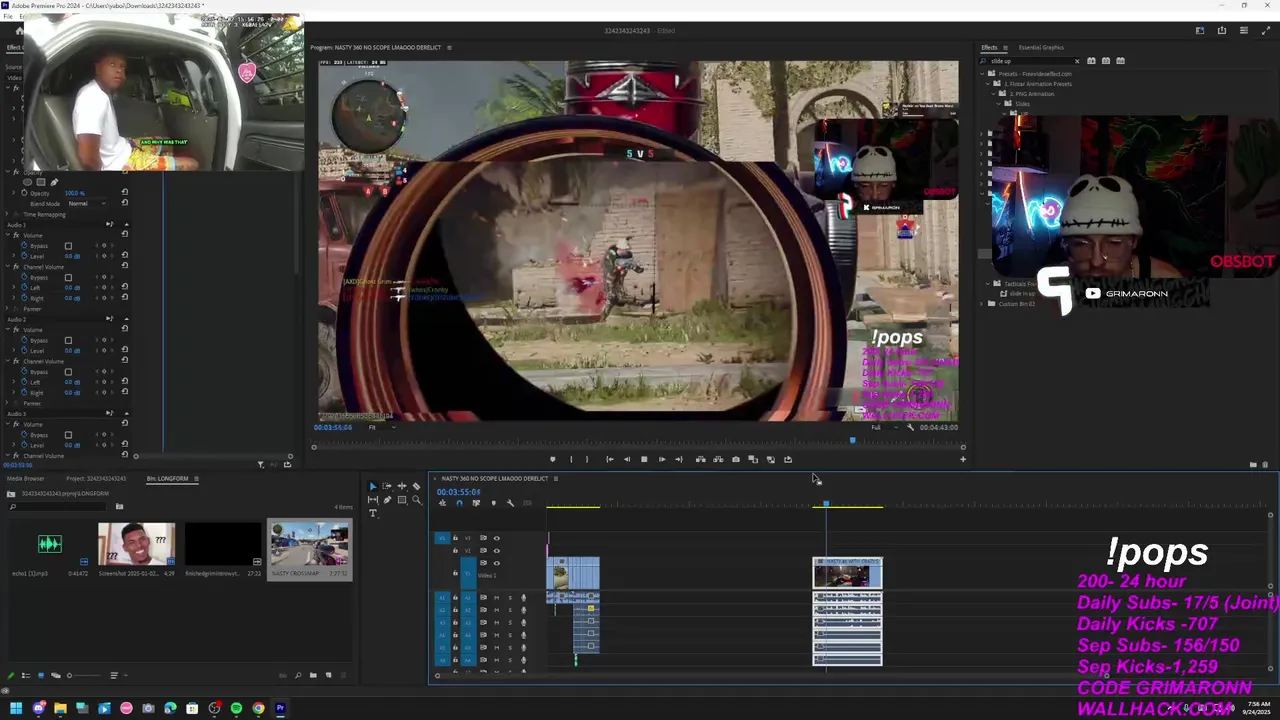Click Go to In point
The height and width of the screenshot is (720, 1280).
[x=610, y=459]
